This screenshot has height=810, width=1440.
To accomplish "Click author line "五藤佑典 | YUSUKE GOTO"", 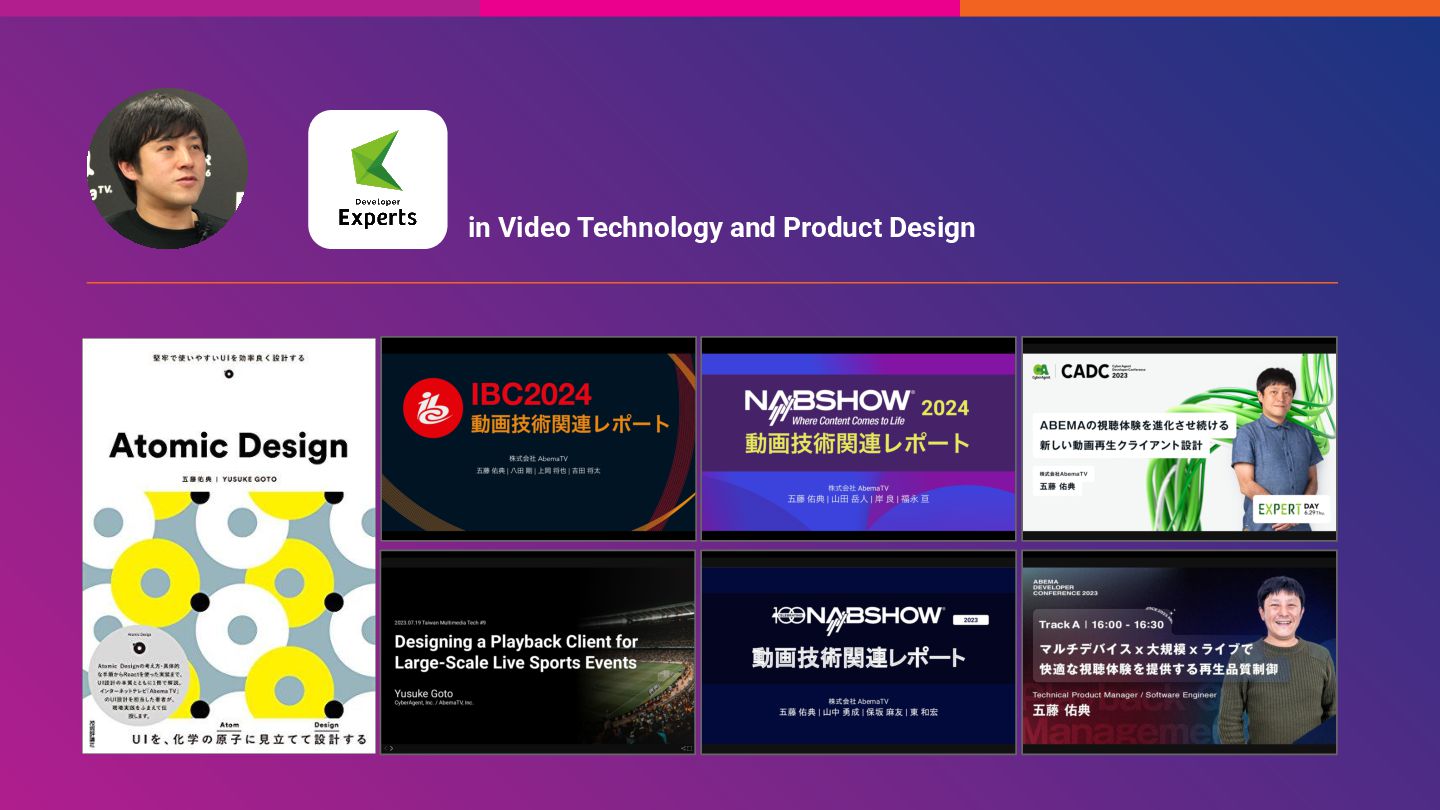I will pyautogui.click(x=229, y=479).
